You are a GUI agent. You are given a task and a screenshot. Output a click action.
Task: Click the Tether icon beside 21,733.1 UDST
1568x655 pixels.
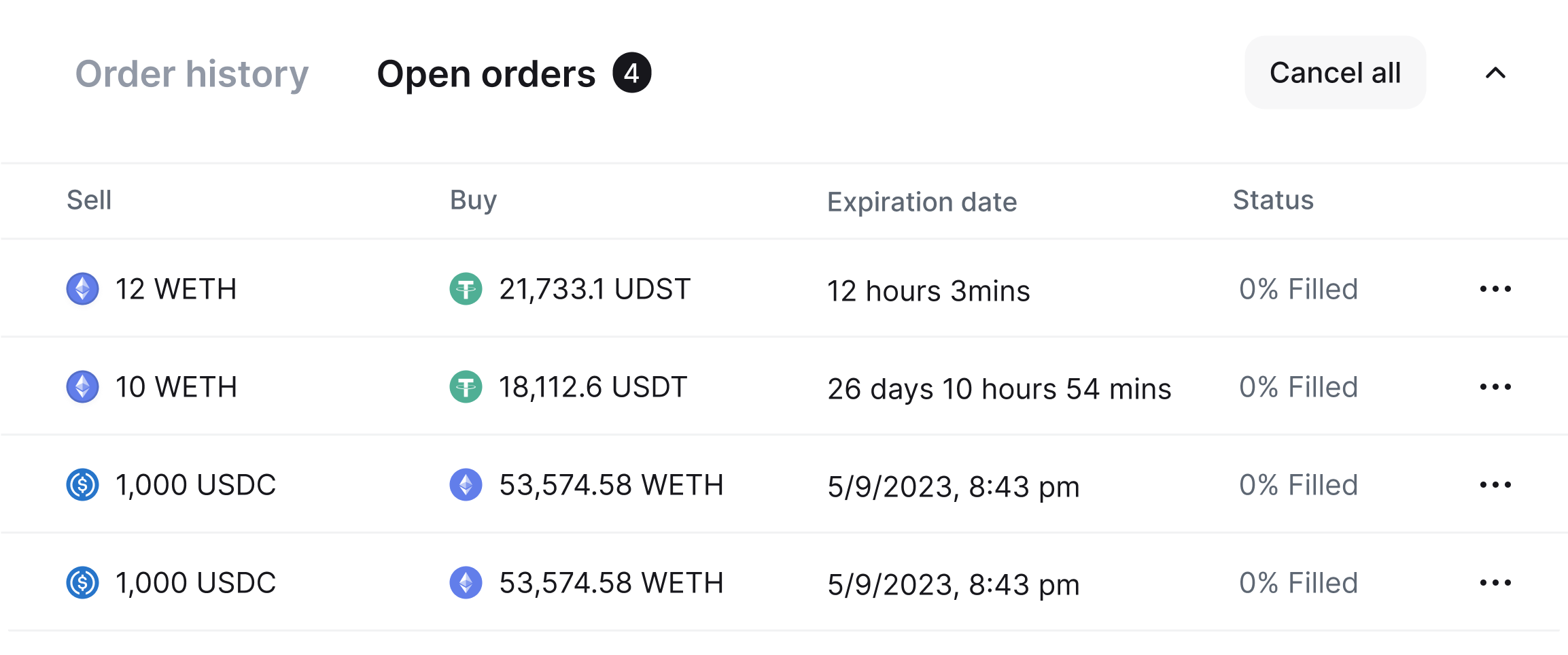tap(466, 289)
